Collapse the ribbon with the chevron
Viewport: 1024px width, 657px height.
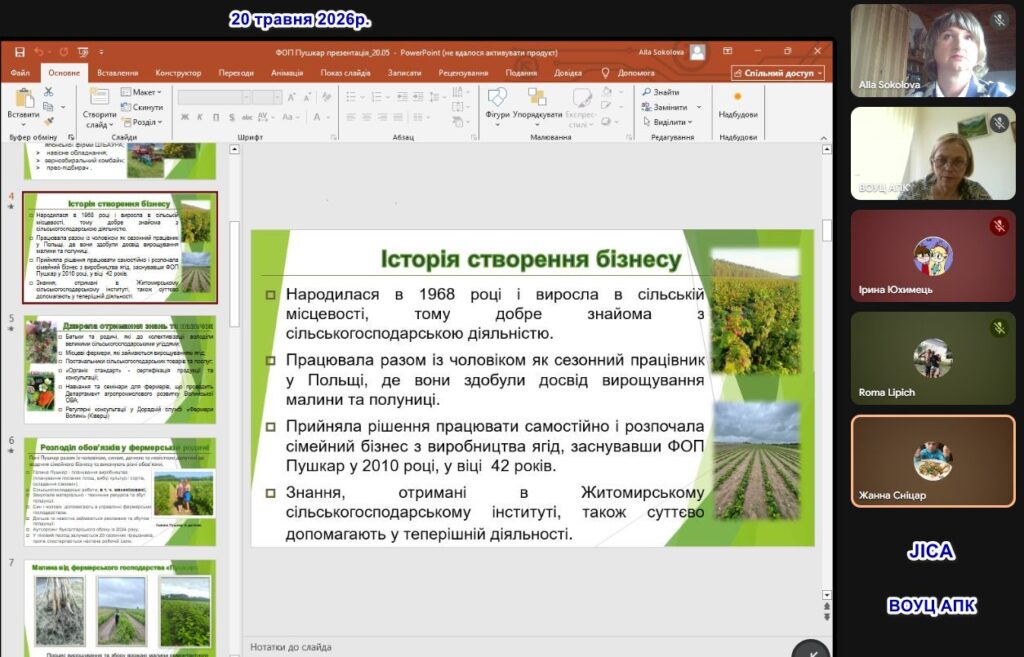[824, 138]
